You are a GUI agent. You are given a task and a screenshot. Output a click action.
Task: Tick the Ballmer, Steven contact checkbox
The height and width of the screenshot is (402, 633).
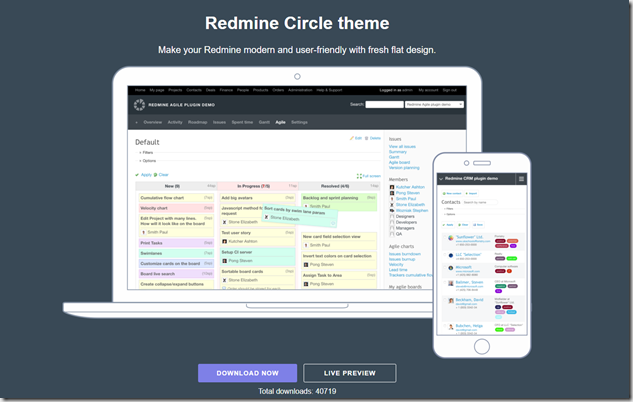(x=444, y=283)
